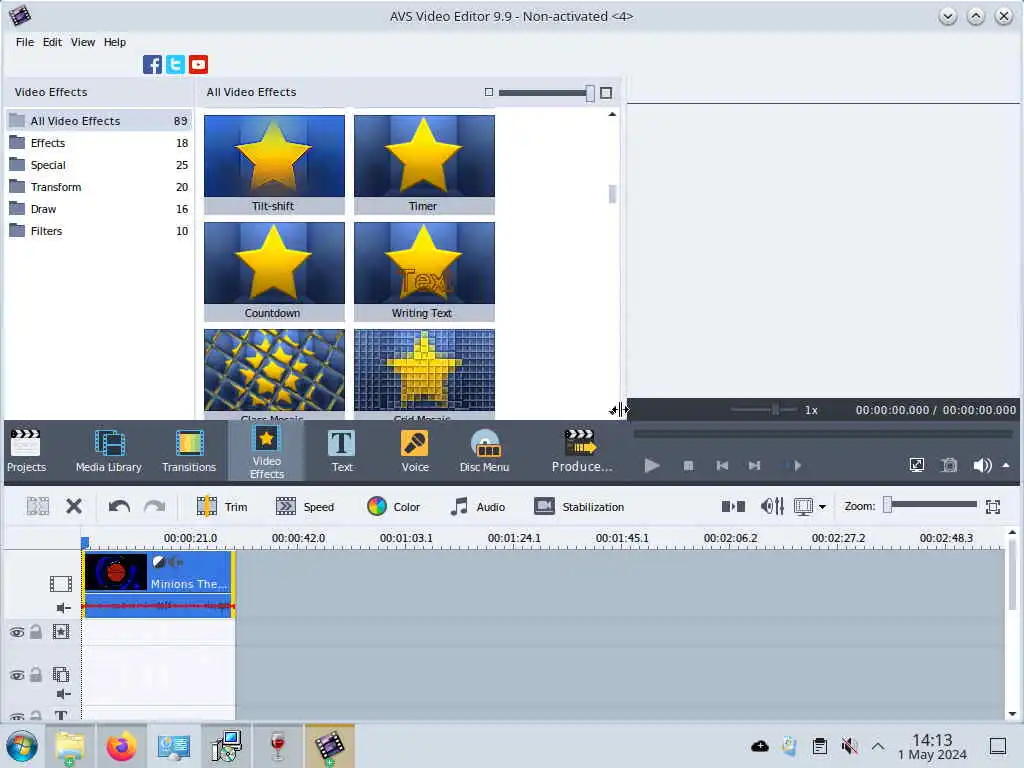Toggle the preview volume speaker
The image size is (1024, 768).
[x=982, y=465]
